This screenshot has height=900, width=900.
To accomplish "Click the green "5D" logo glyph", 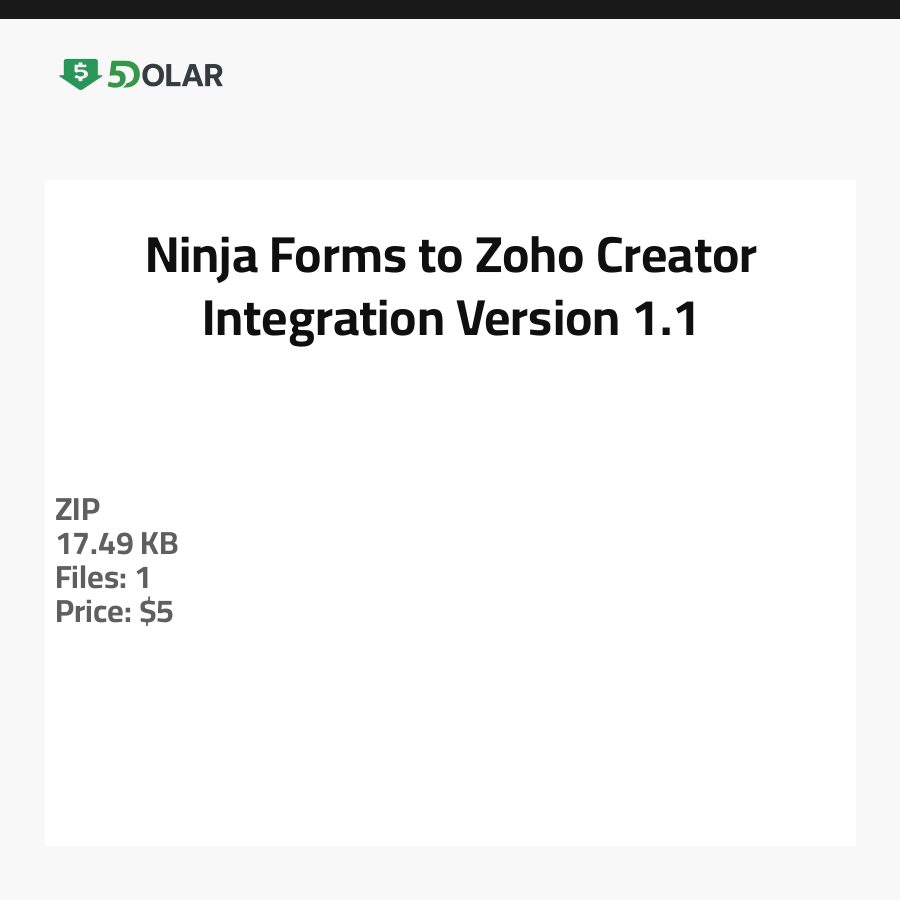I will 123,75.
